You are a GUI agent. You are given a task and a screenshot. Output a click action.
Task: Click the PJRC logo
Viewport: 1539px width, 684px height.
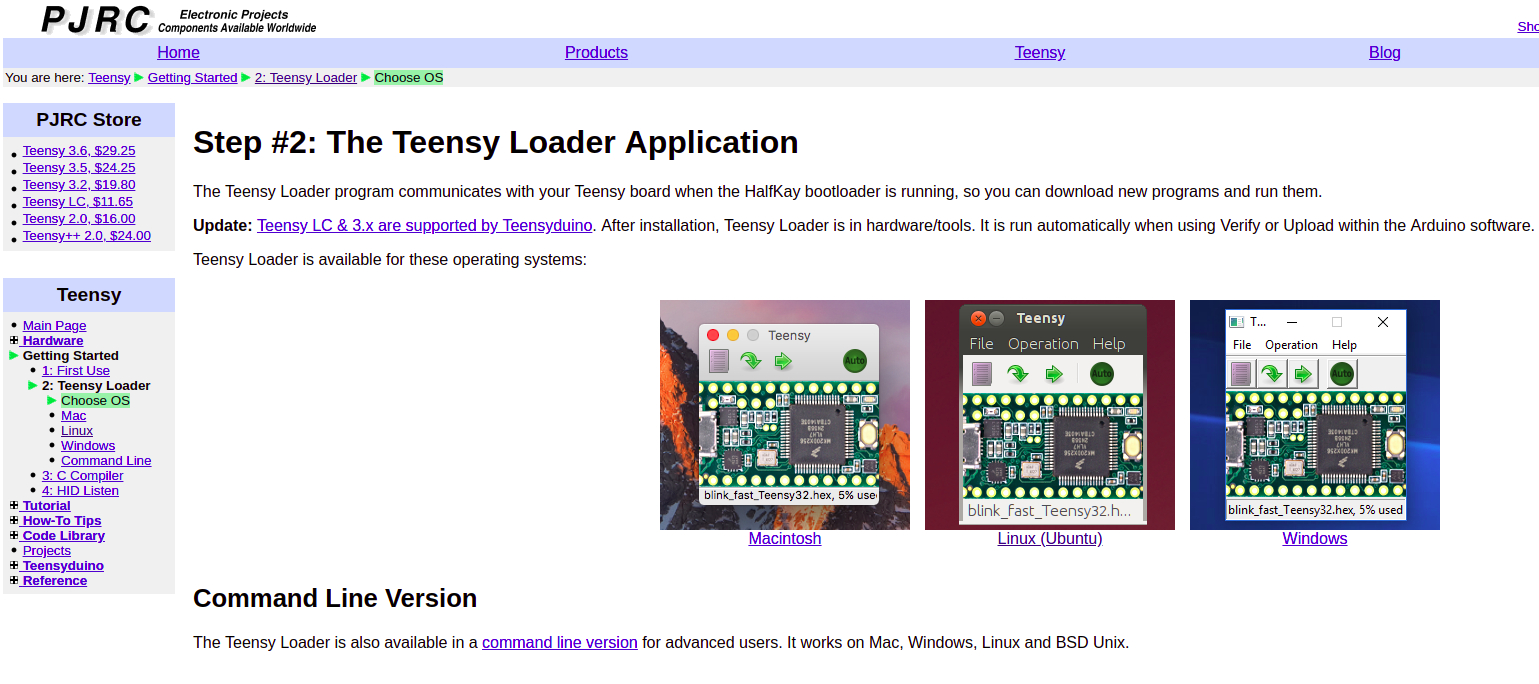click(x=97, y=19)
